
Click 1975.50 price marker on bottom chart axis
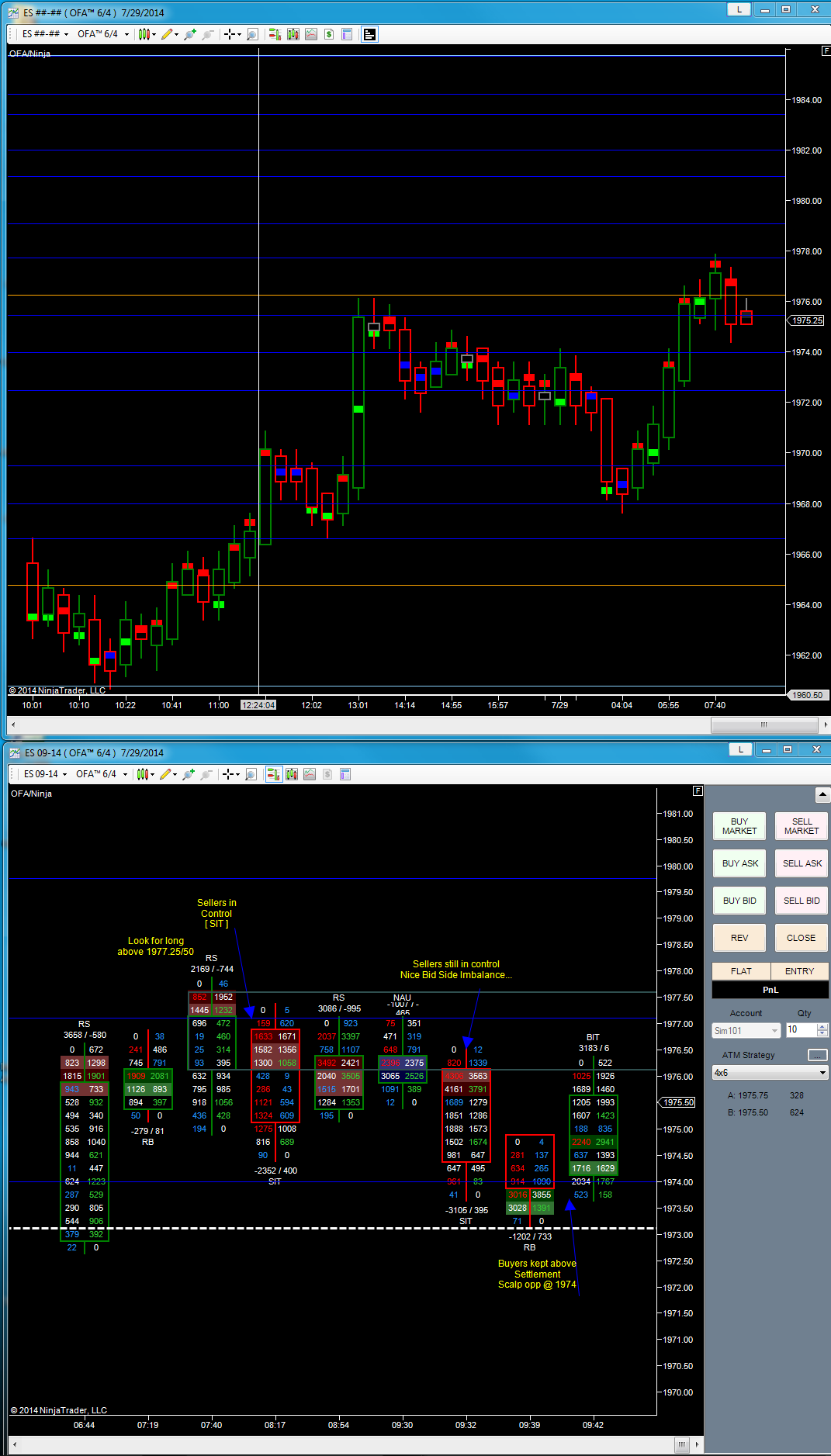[x=677, y=1102]
